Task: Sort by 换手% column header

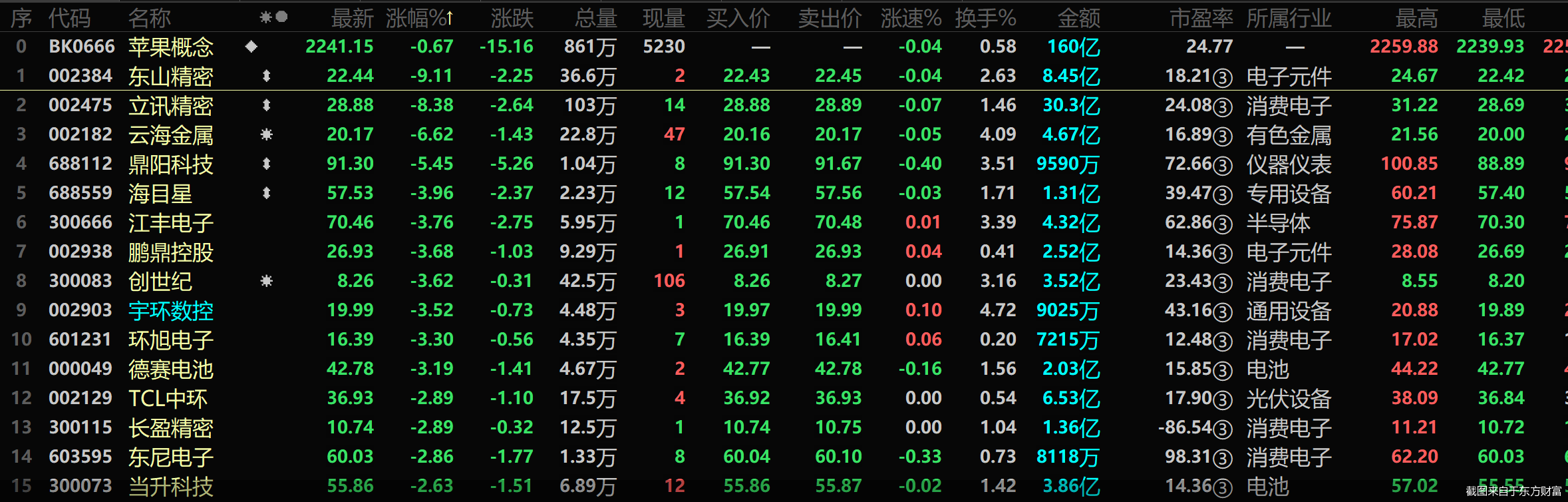Action: click(985, 18)
